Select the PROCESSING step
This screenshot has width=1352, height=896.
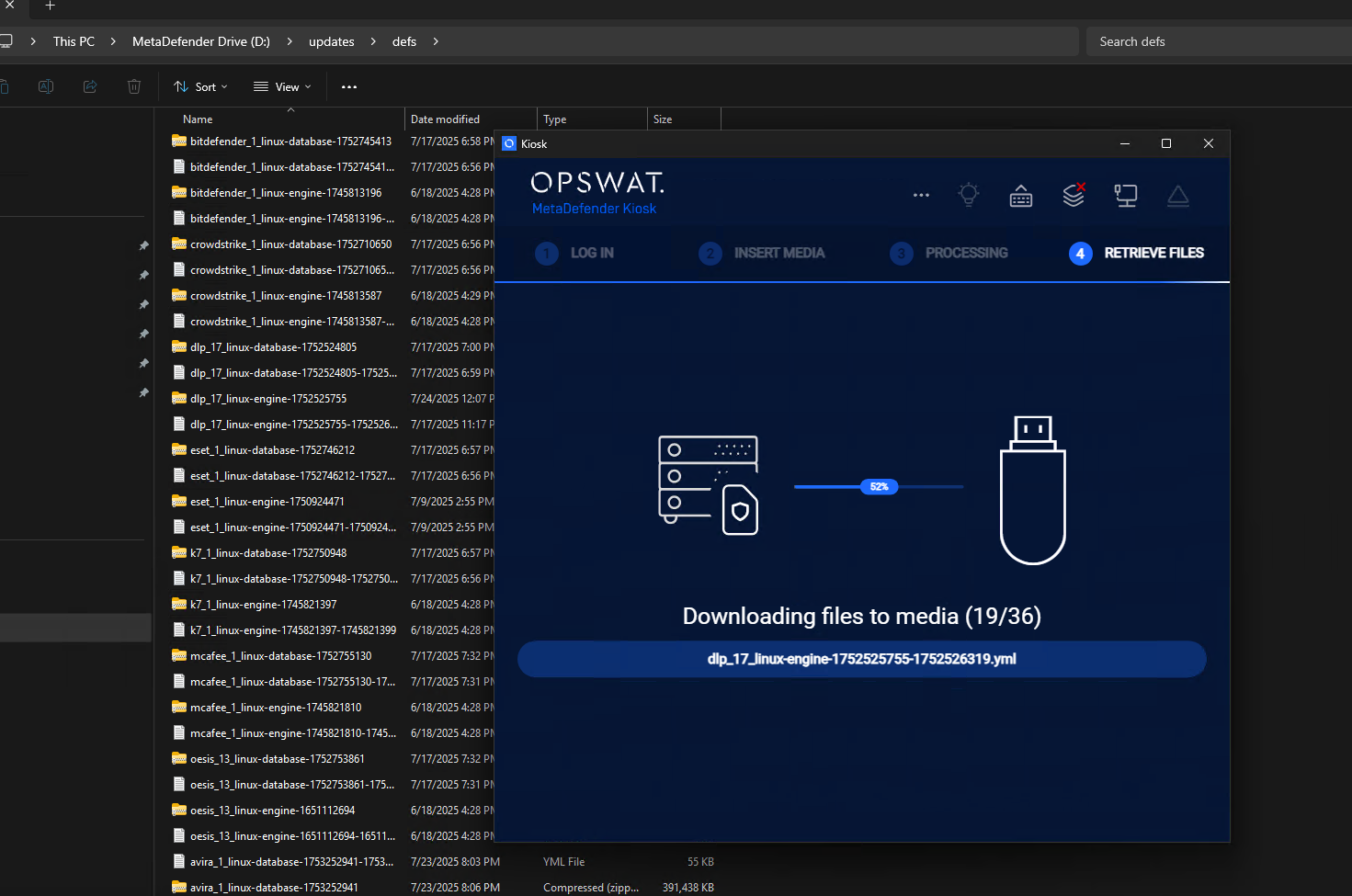click(x=949, y=253)
